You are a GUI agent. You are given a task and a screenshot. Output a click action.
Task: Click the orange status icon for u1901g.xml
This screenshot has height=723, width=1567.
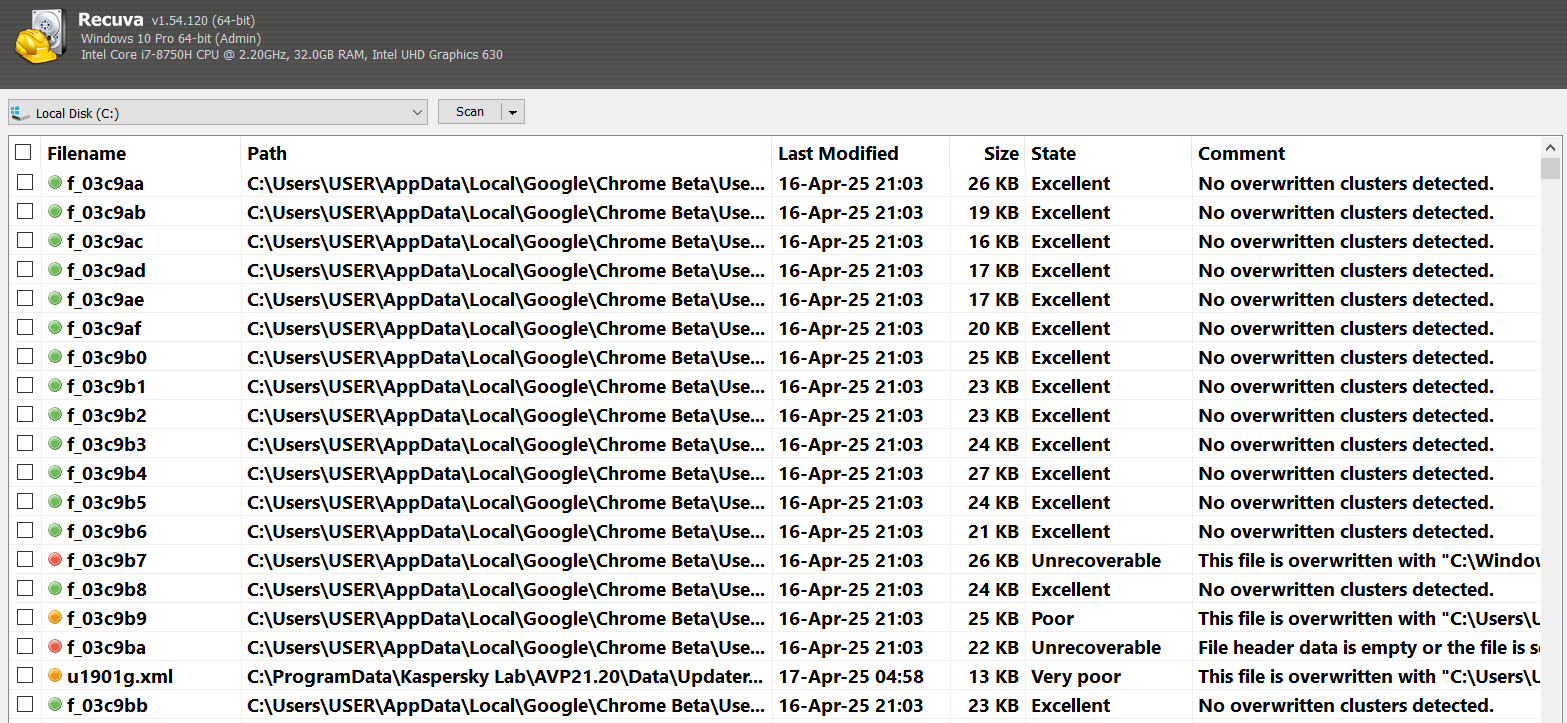pos(55,676)
